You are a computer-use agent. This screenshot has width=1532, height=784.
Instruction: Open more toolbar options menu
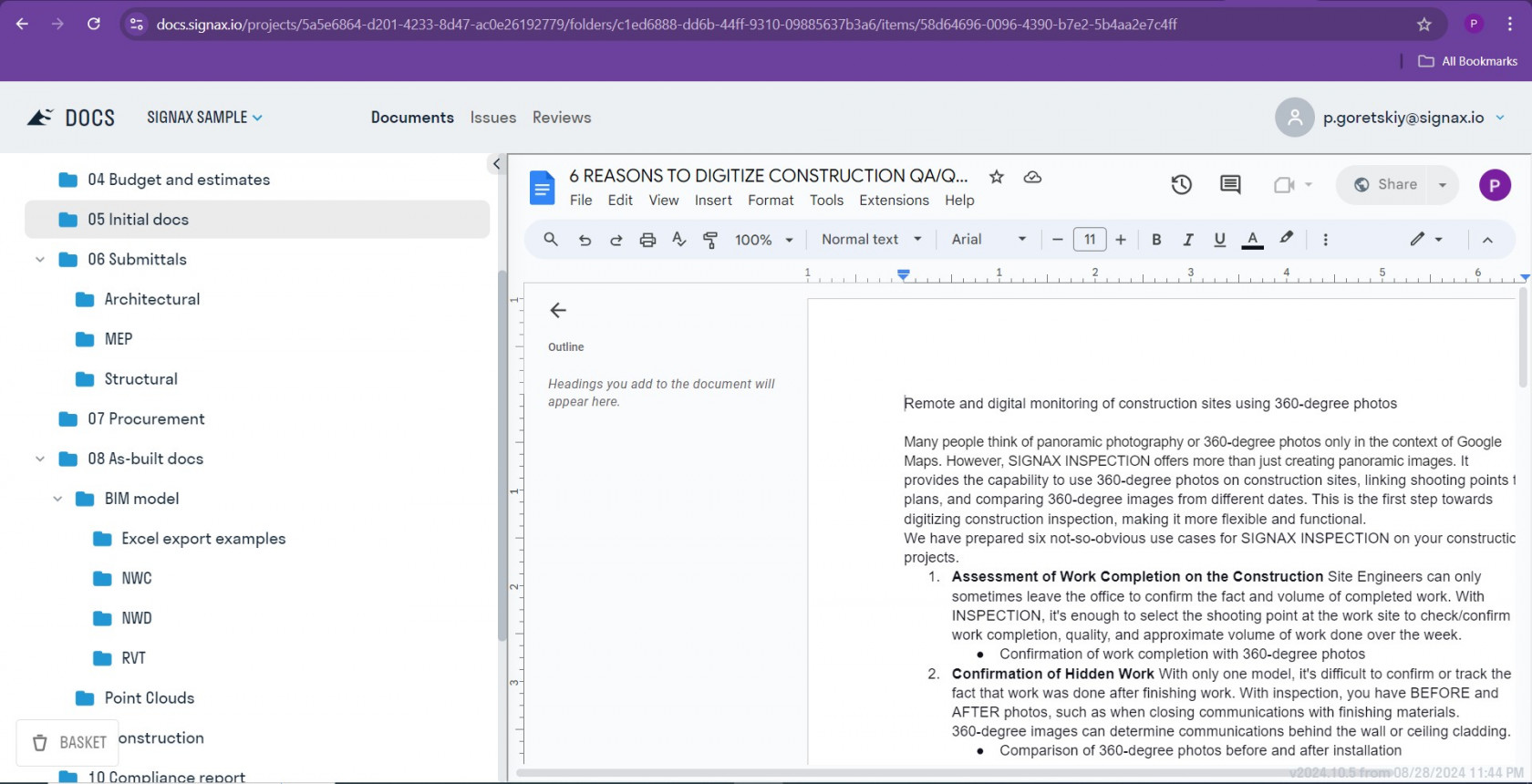tap(1326, 240)
